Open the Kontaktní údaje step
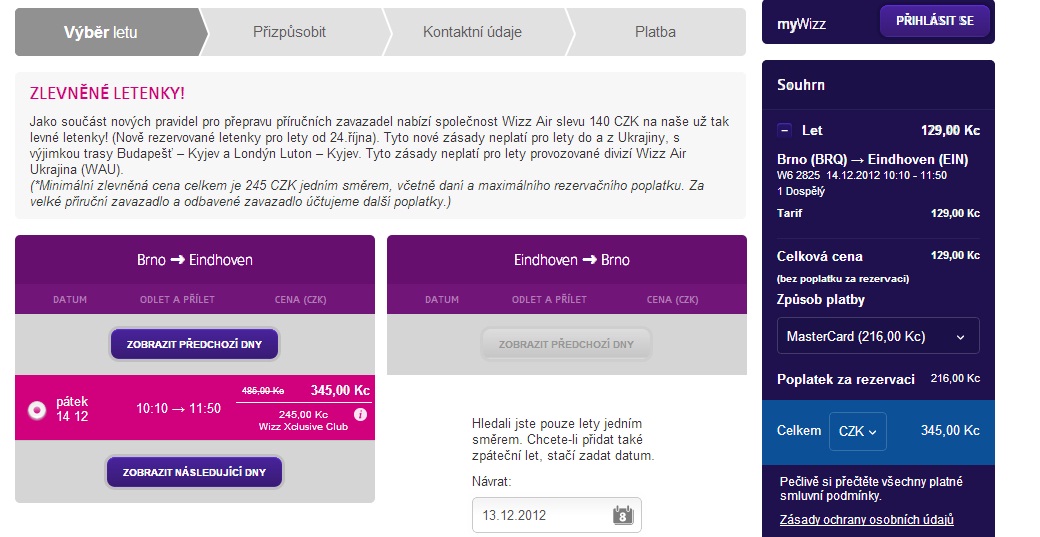 click(x=472, y=32)
